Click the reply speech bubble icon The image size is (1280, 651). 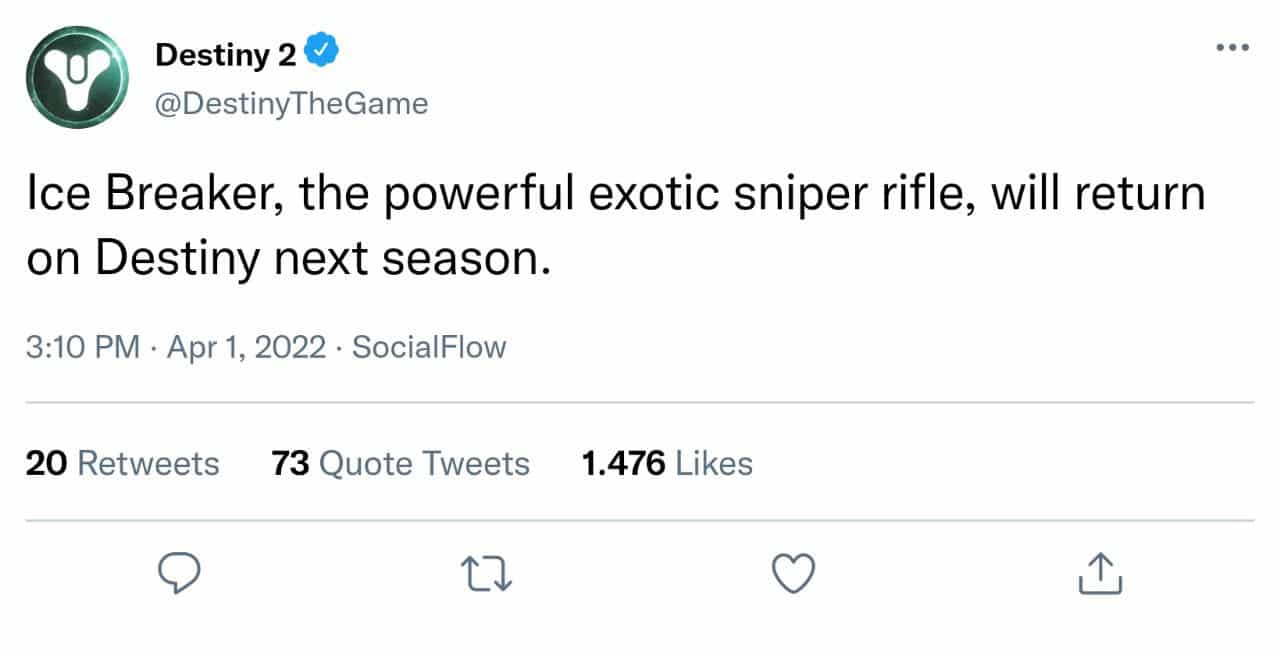[x=180, y=574]
